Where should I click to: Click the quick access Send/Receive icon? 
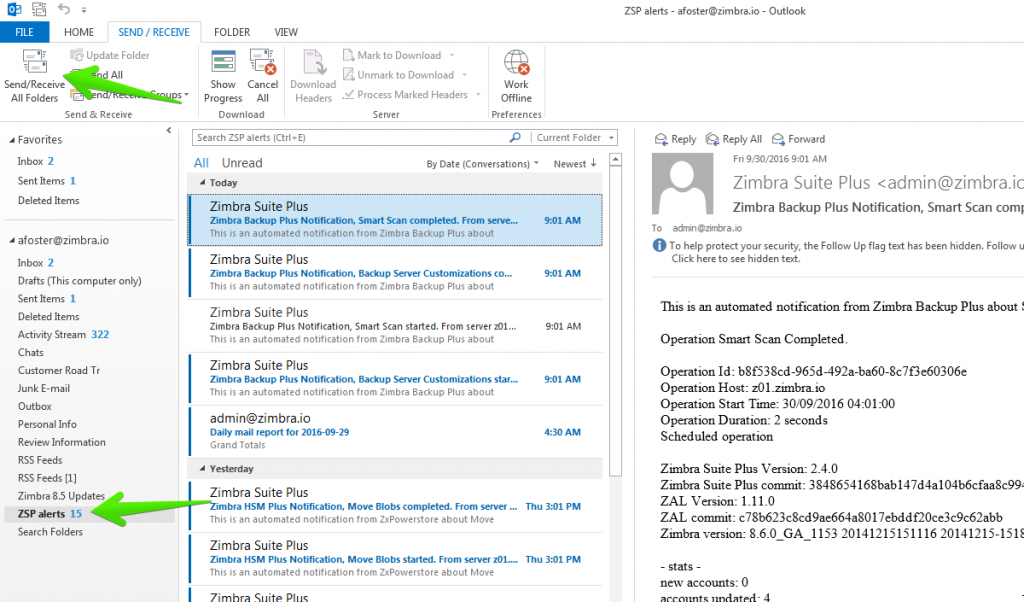click(39, 10)
